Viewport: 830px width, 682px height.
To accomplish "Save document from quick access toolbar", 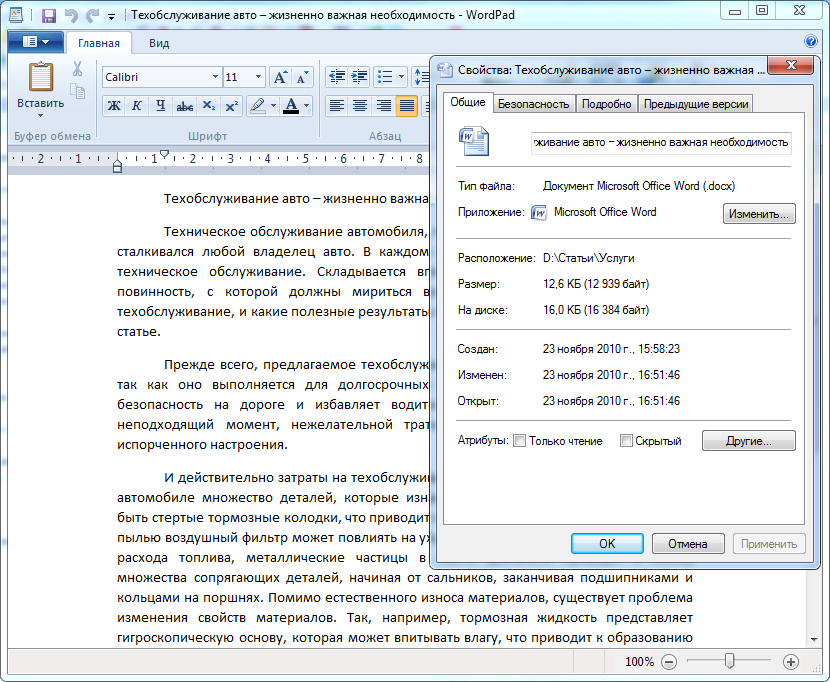I will click(x=48, y=15).
